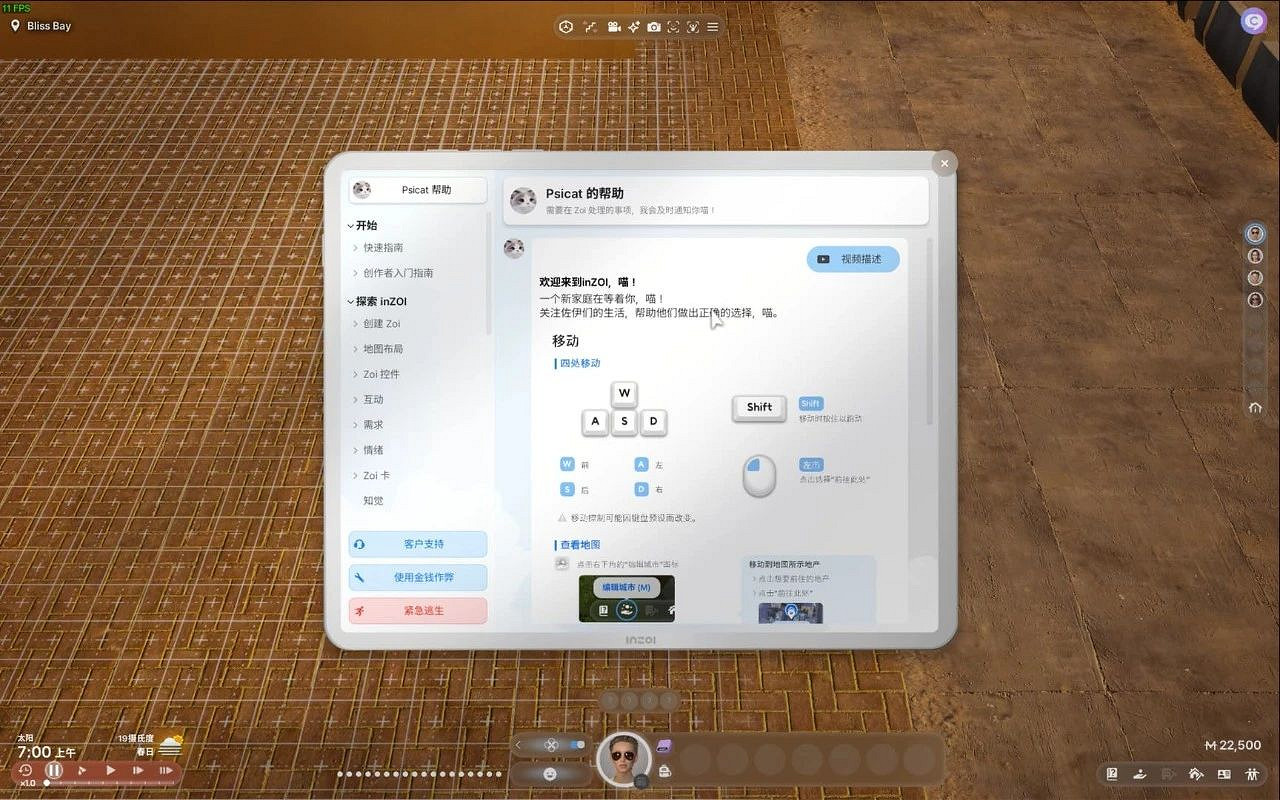Collapse the 探索 inZOI section
This screenshot has width=1280, height=800.
pyautogui.click(x=351, y=302)
